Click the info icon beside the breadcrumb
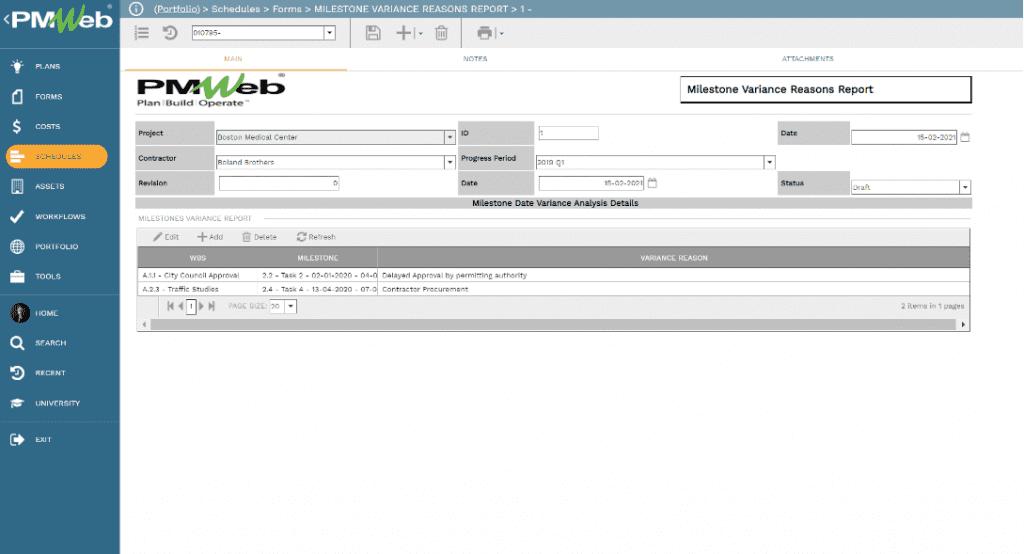The height and width of the screenshot is (554, 1024). 136,8
